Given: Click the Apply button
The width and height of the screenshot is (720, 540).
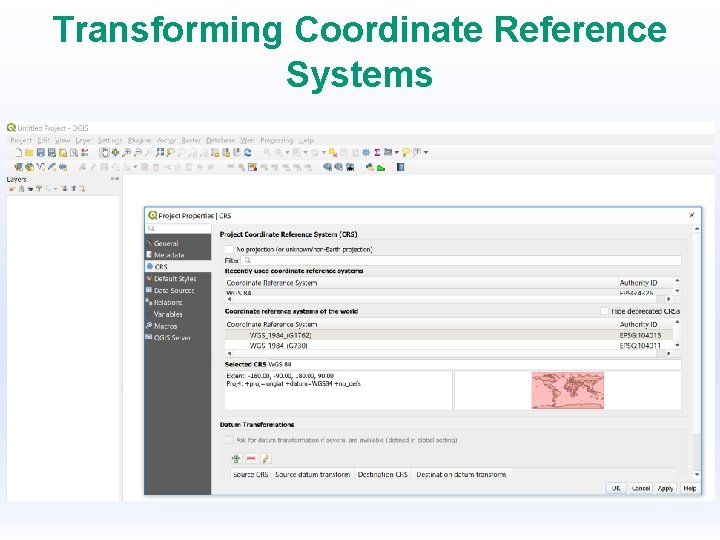Looking at the screenshot, I should point(665,489).
